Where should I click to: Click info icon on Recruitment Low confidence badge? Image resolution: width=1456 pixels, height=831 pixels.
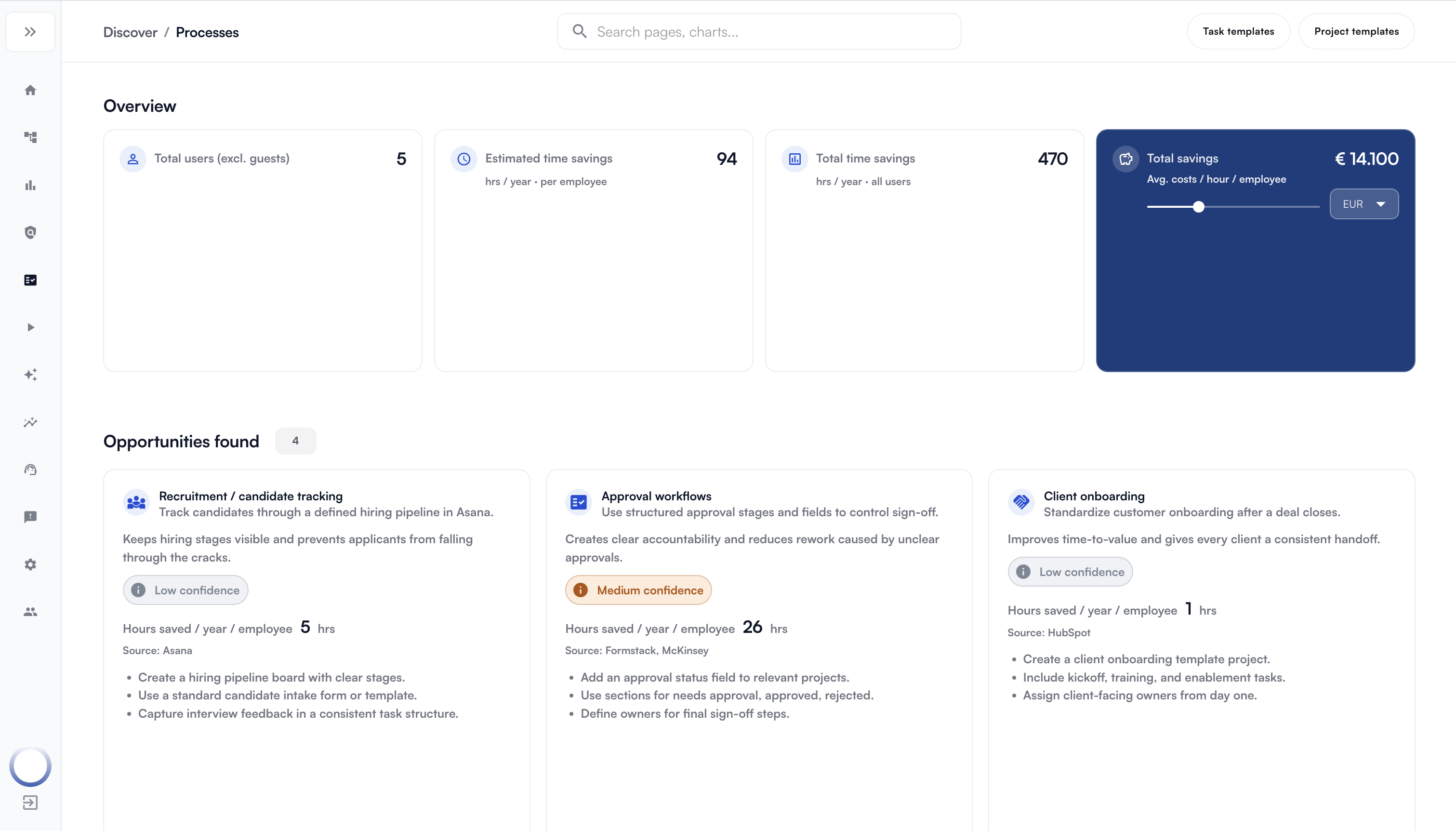pyautogui.click(x=138, y=590)
